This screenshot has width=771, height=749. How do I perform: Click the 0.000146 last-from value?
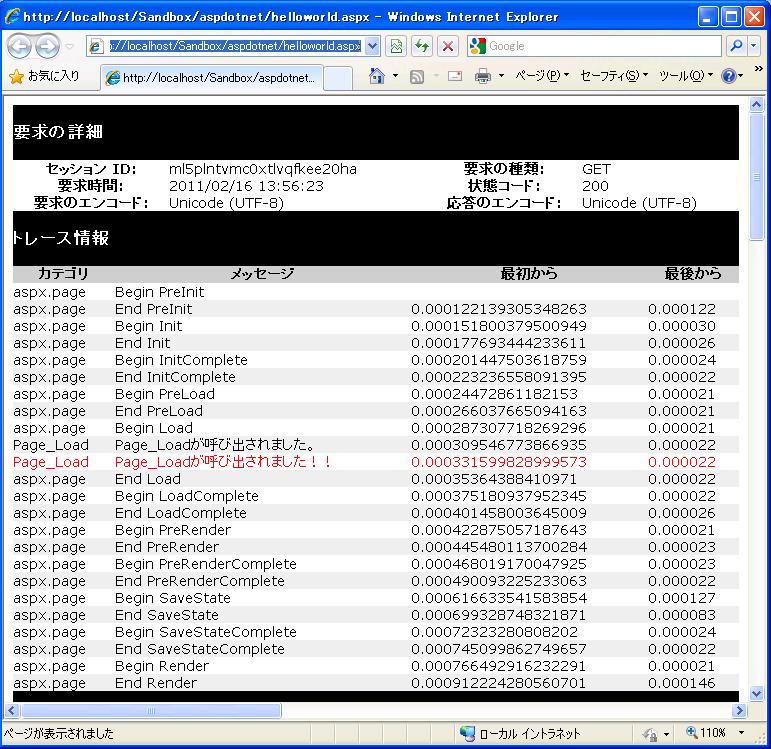(x=682, y=683)
